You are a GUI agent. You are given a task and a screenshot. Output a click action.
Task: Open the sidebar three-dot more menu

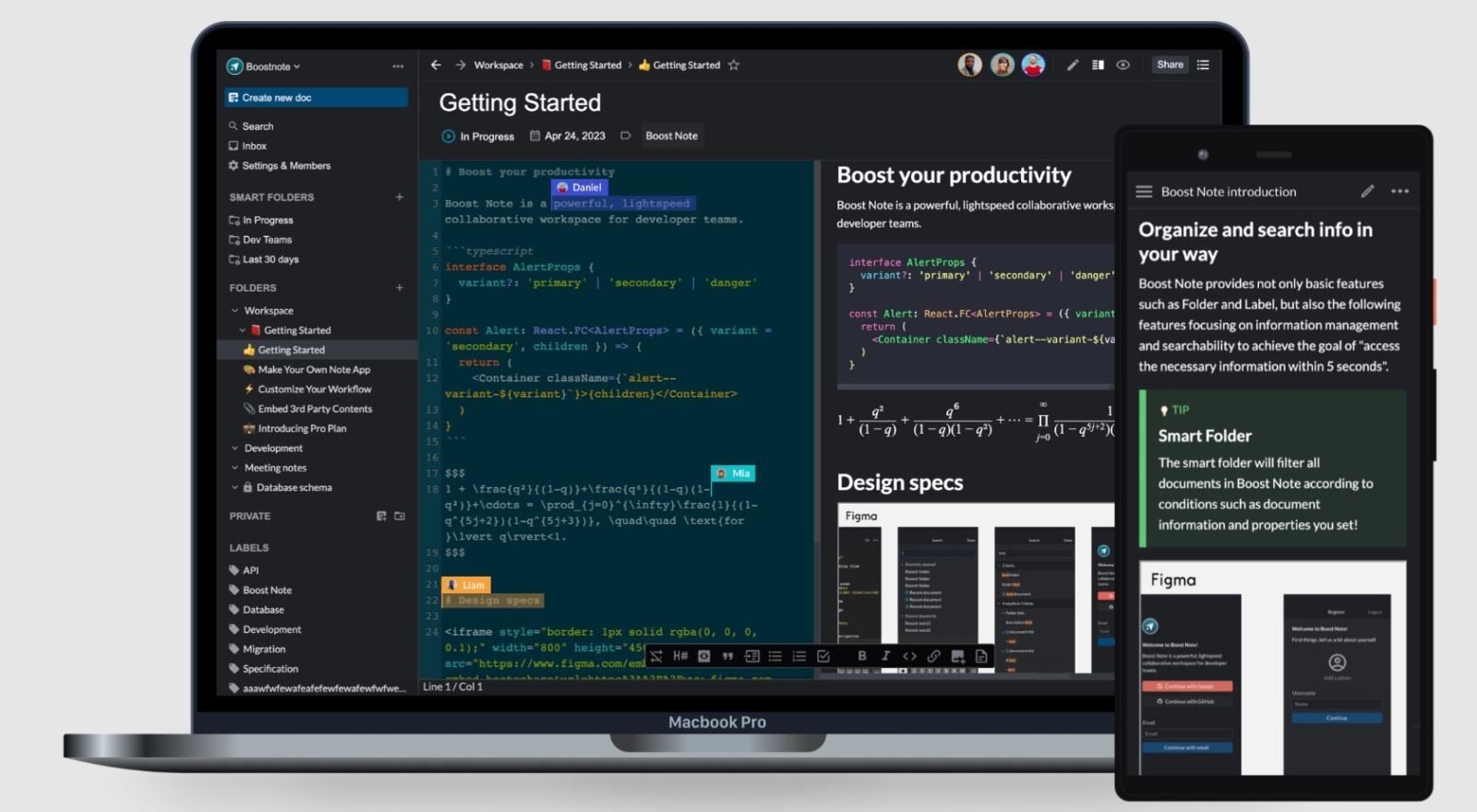point(398,66)
